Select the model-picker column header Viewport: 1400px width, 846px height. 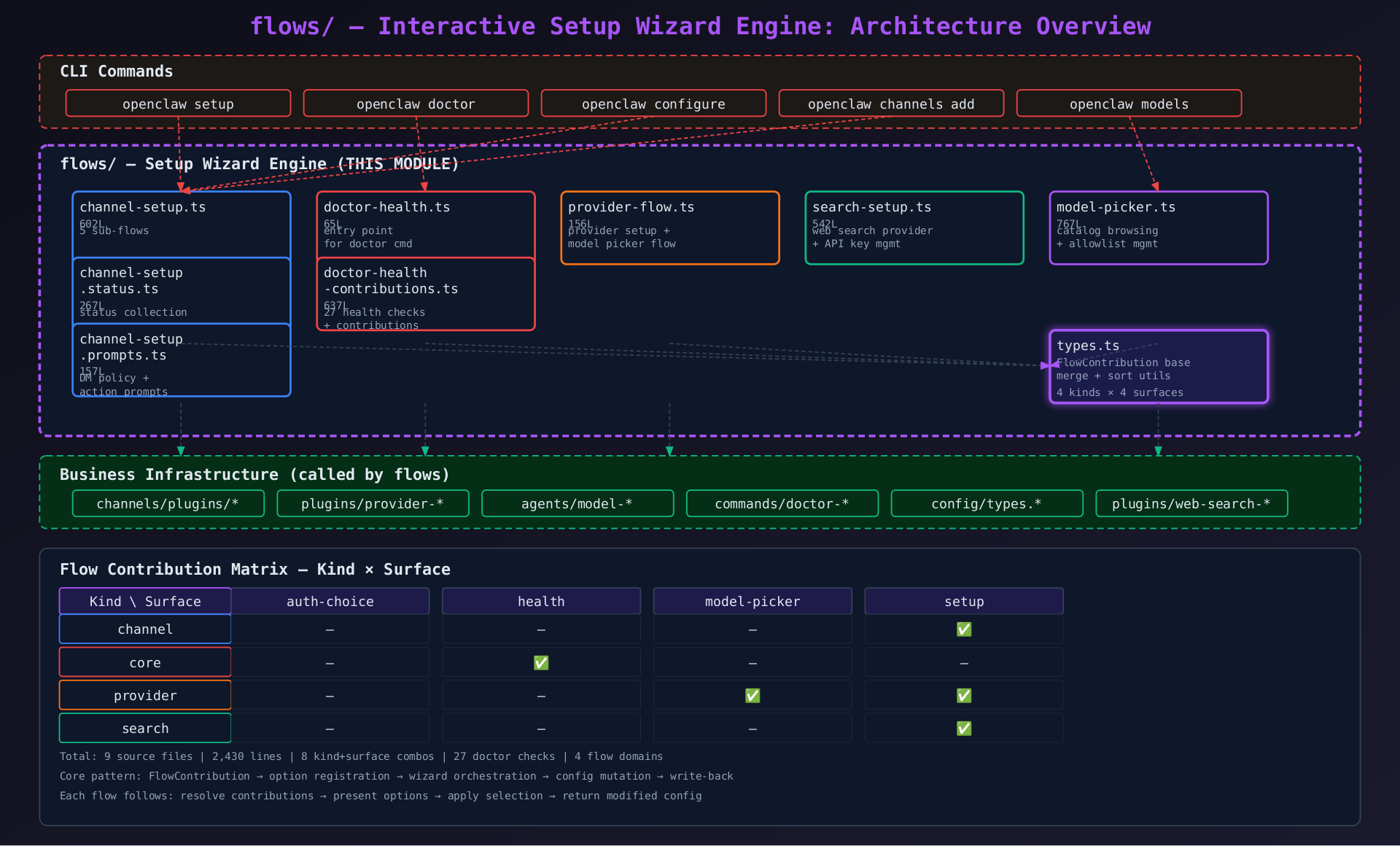(x=752, y=602)
